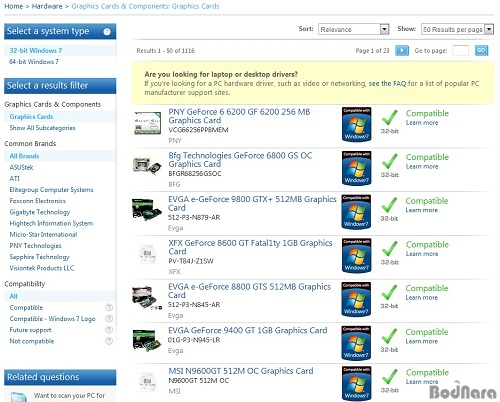
Task: Open the see the FAQ link
Action: [387, 83]
